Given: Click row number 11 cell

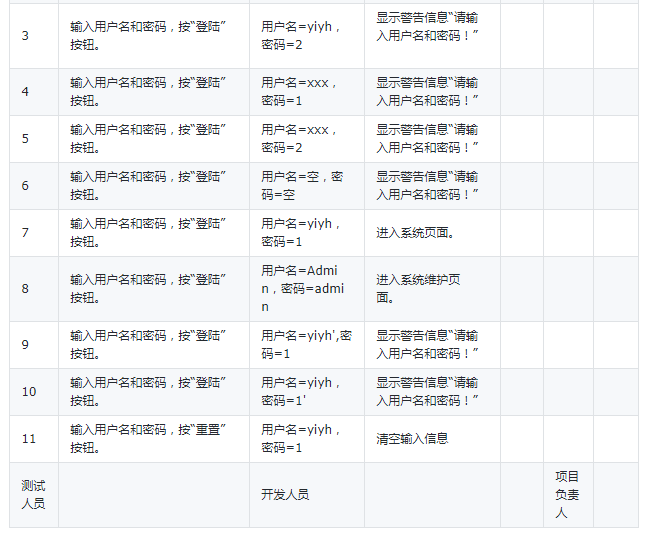Looking at the screenshot, I should click(x=34, y=439).
